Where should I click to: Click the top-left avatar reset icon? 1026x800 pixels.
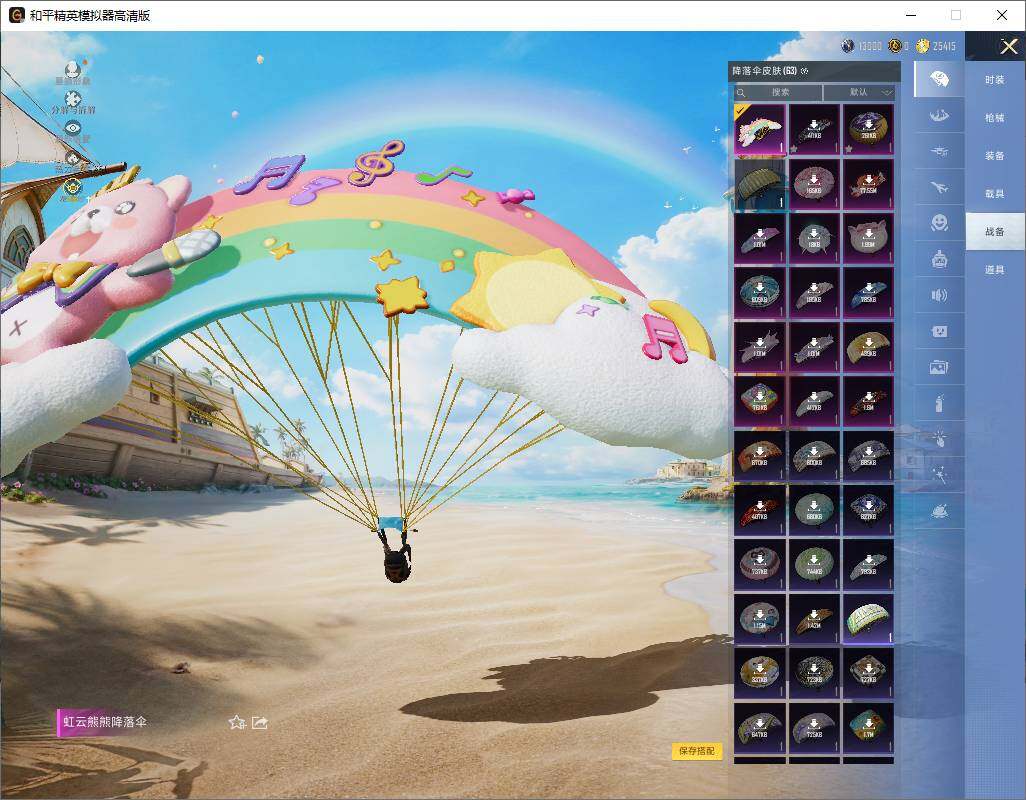(x=73, y=69)
